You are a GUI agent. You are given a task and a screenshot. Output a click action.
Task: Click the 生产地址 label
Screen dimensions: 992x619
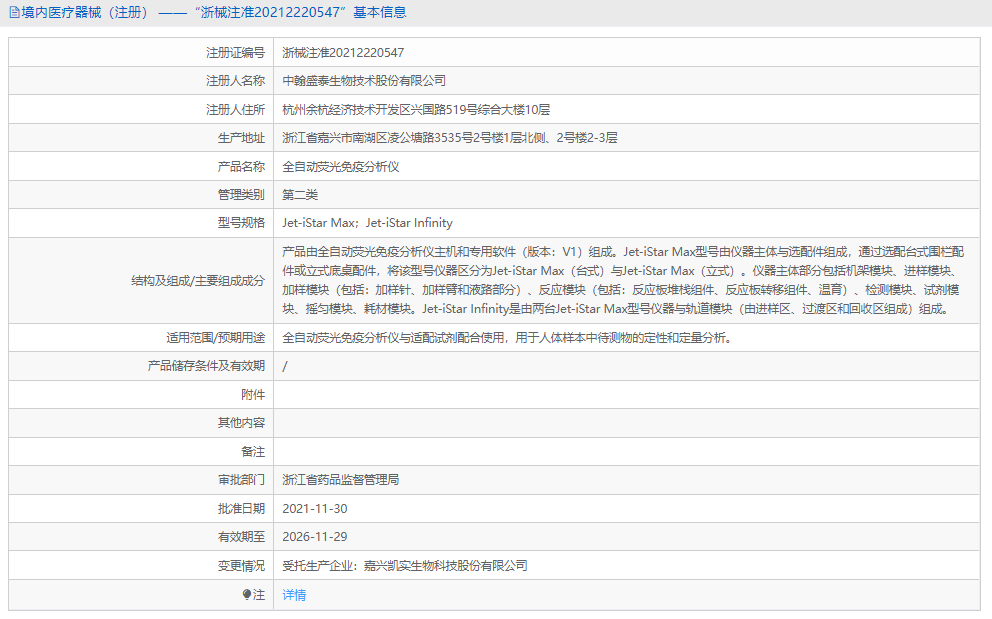[241, 137]
